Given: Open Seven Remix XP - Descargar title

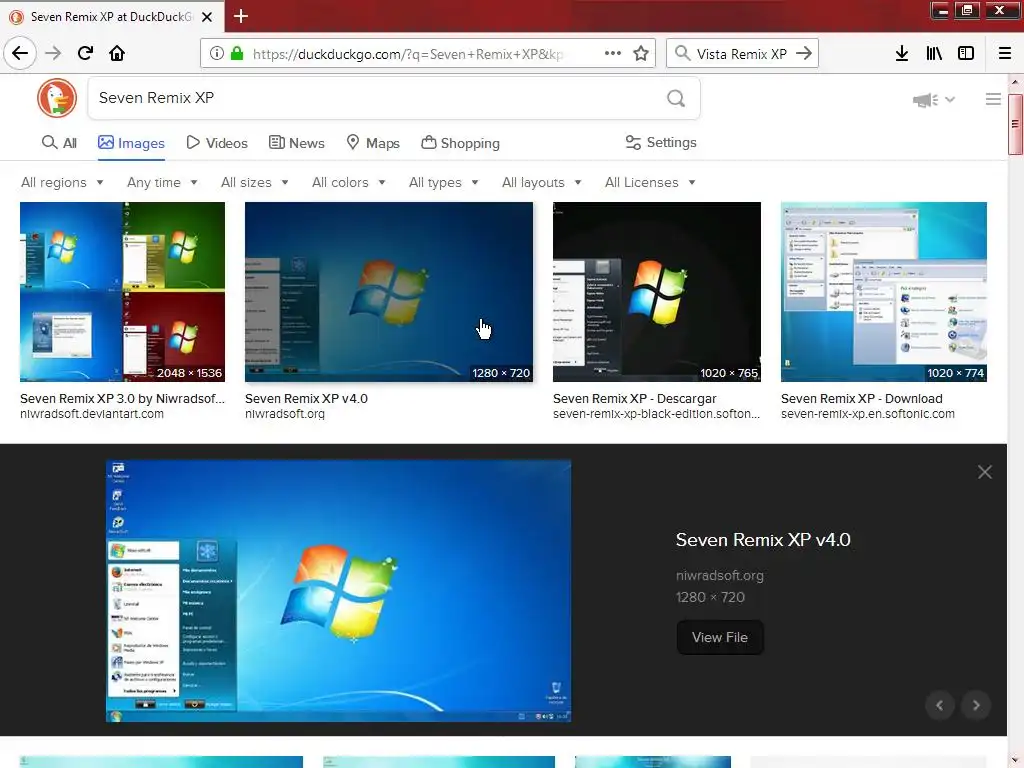Looking at the screenshot, I should (x=635, y=398).
